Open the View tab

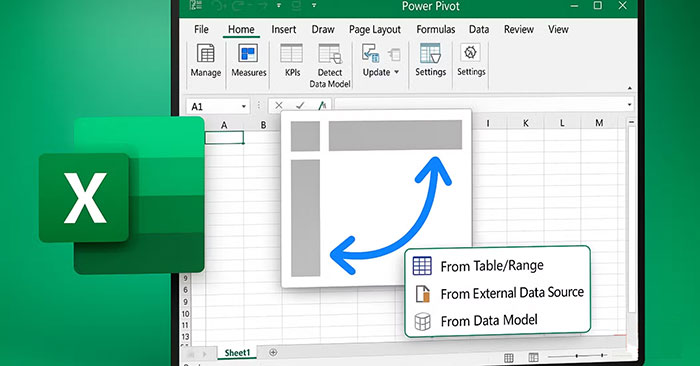(558, 29)
